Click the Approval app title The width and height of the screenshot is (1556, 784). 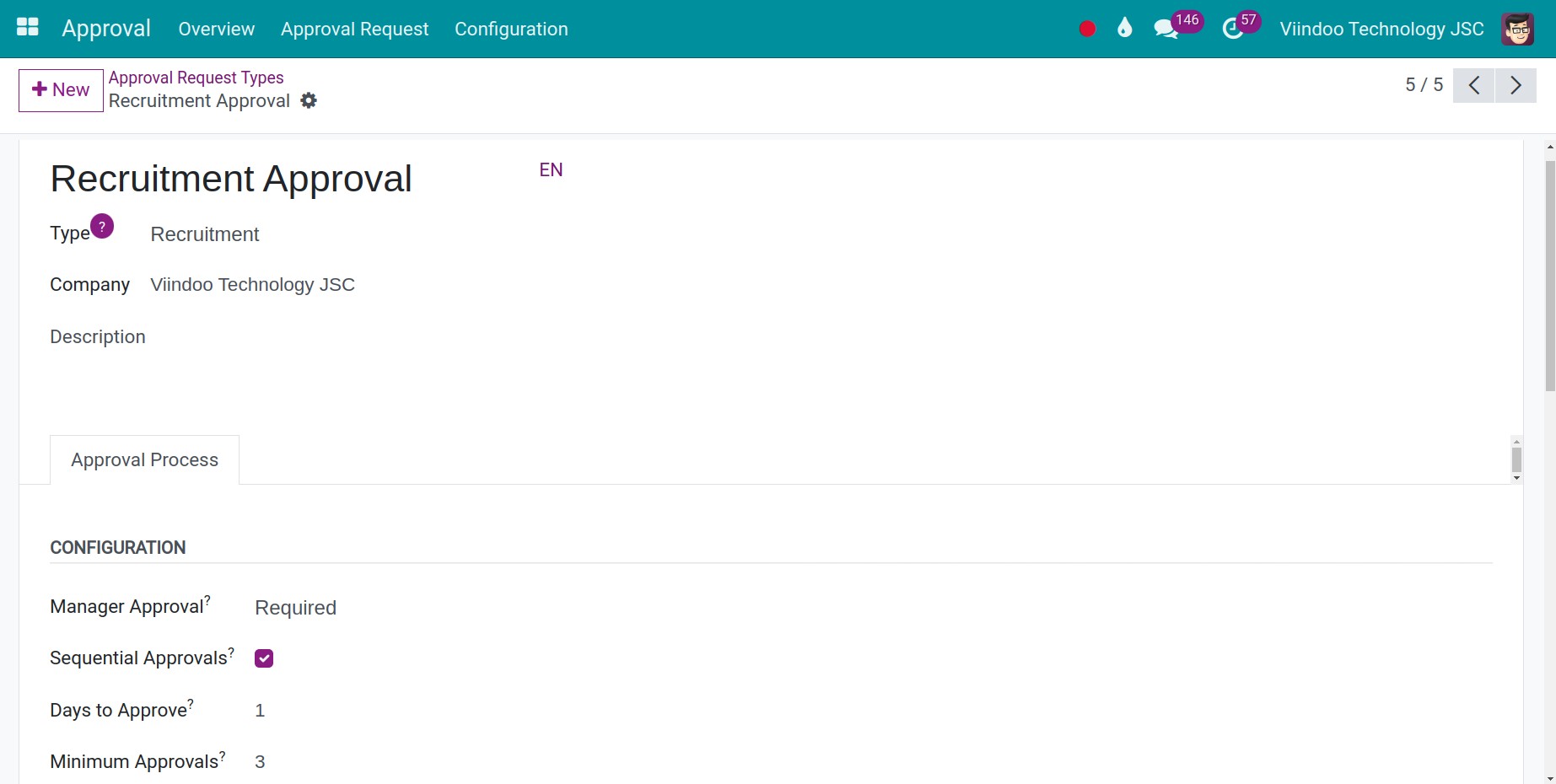coord(106,28)
